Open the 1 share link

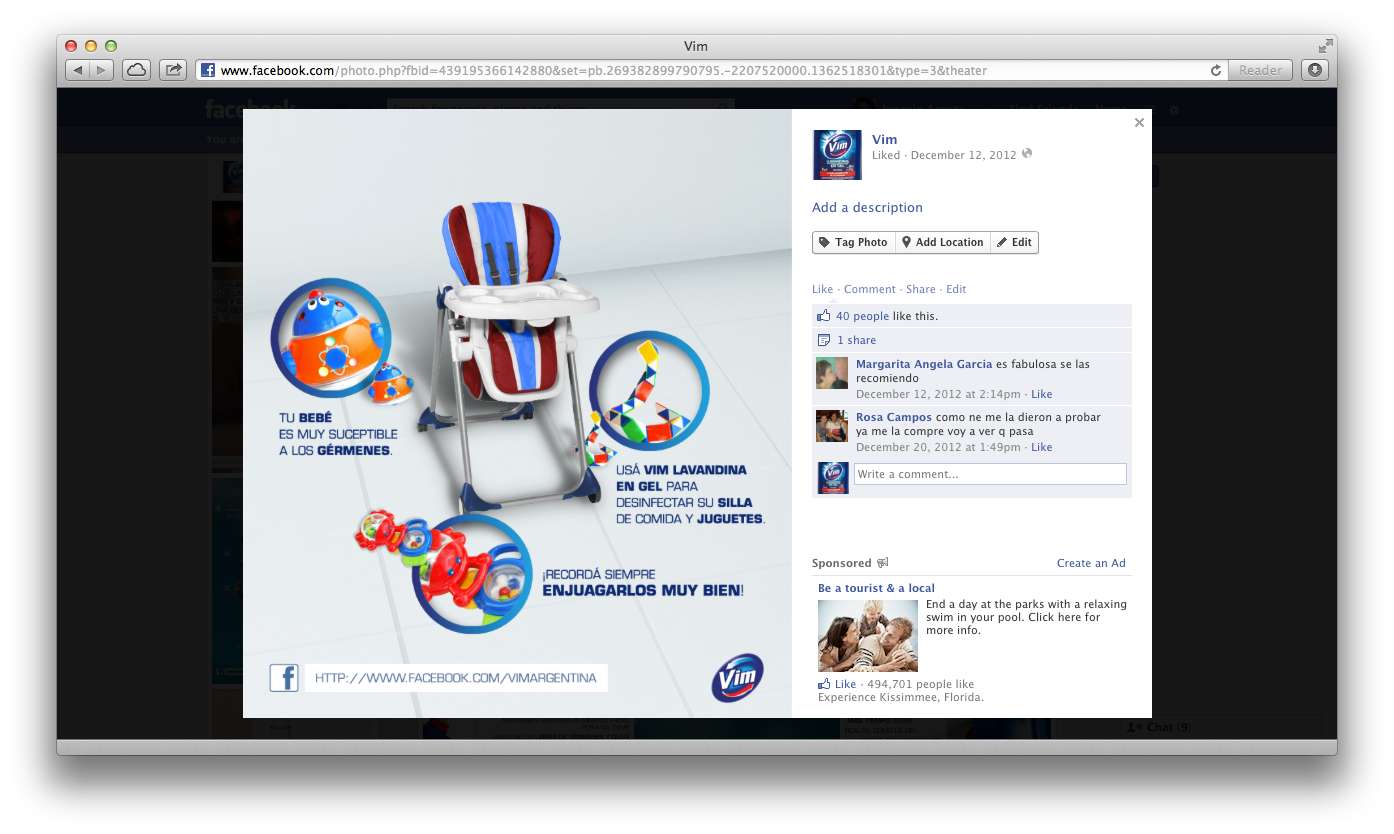856,340
